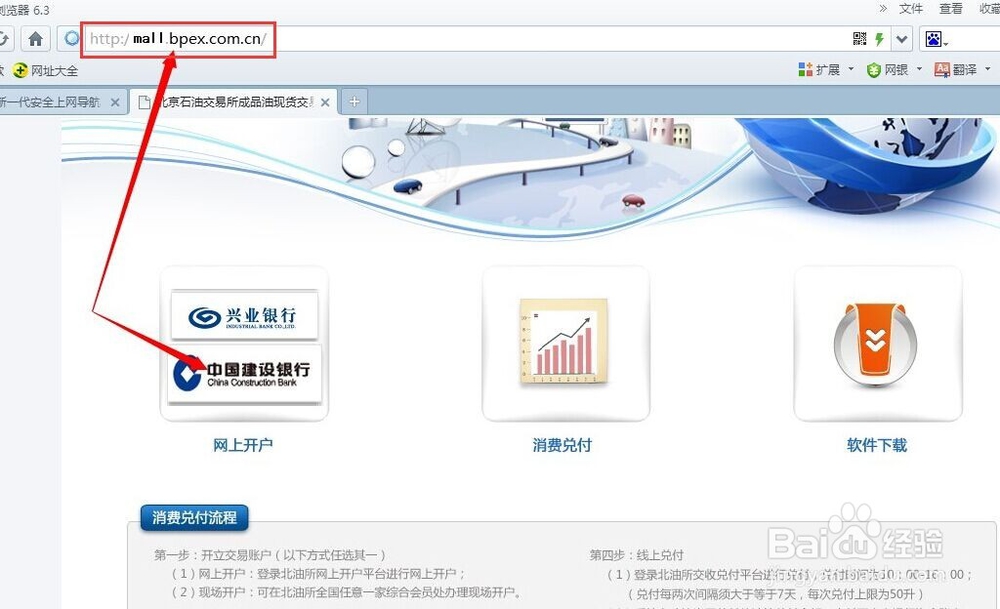Click the Baidu paw search engine icon
Viewport: 1000px width, 609px height.
(935, 39)
